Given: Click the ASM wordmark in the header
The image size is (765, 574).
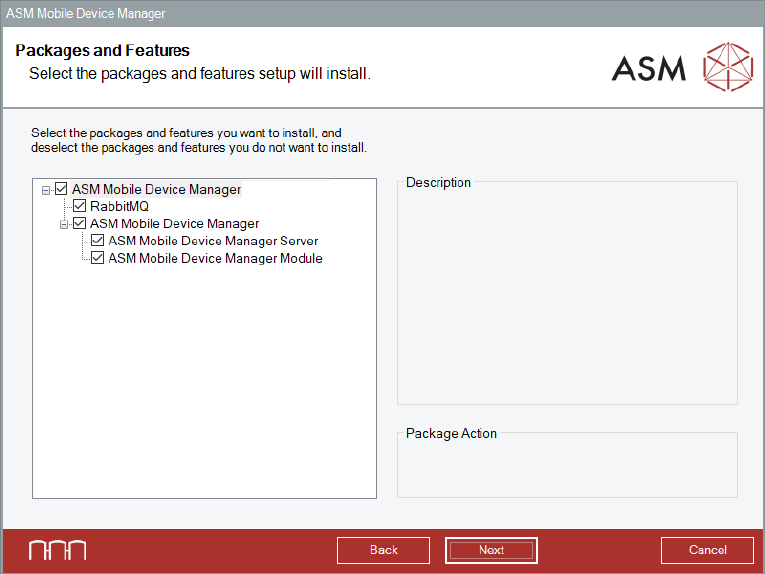Looking at the screenshot, I should coord(649,68).
